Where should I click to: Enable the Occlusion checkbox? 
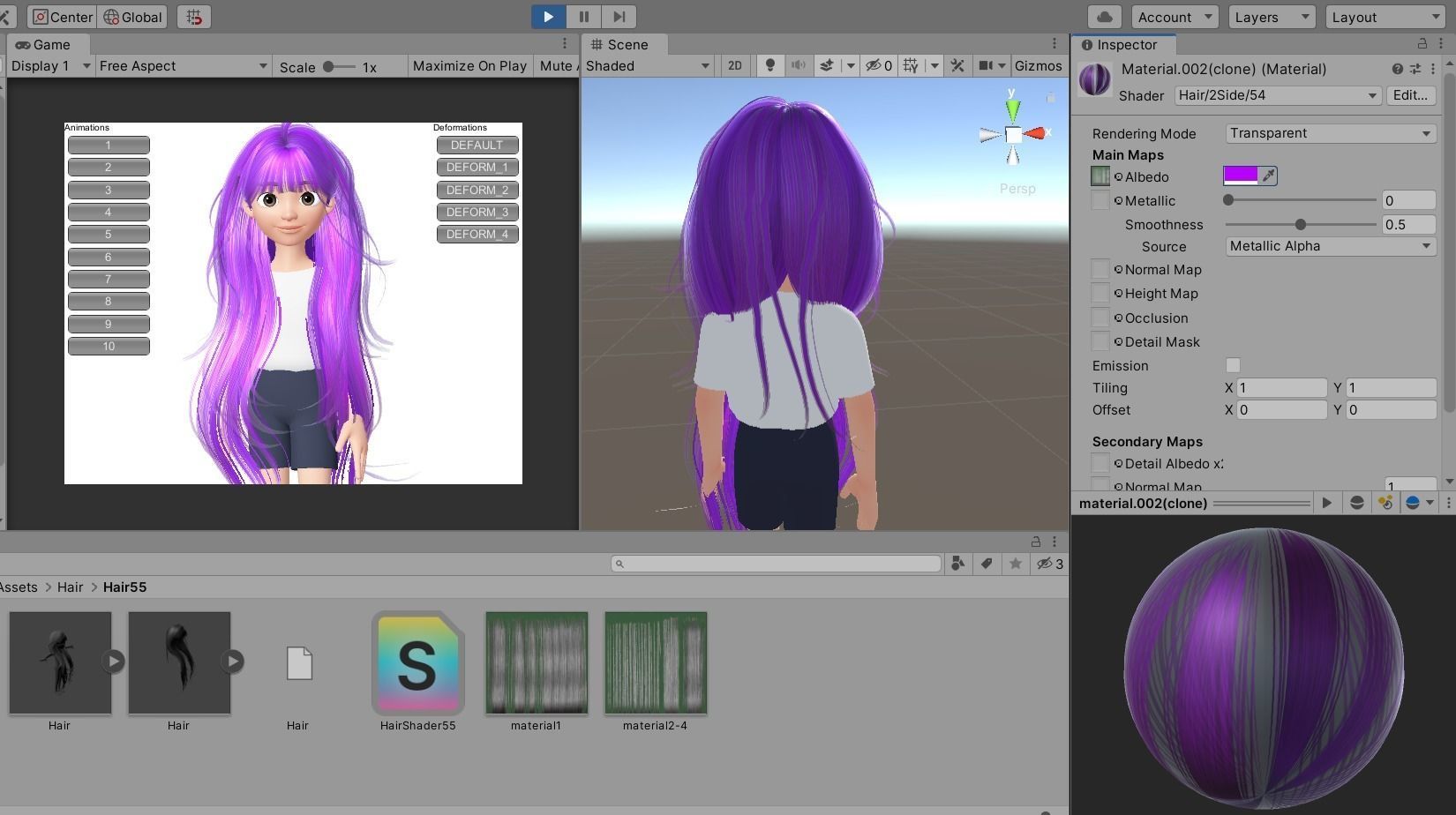tap(1100, 318)
